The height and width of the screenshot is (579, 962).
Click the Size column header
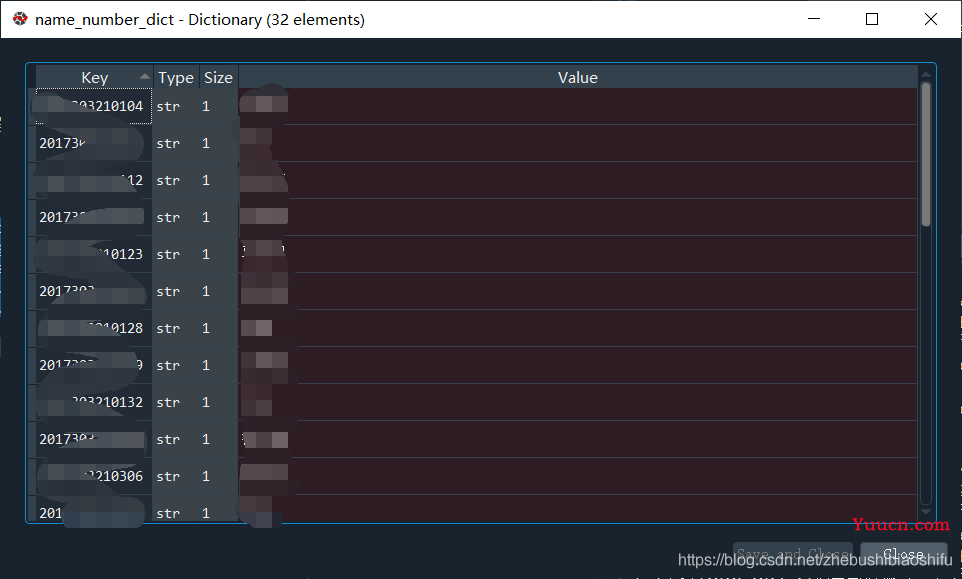(x=218, y=77)
